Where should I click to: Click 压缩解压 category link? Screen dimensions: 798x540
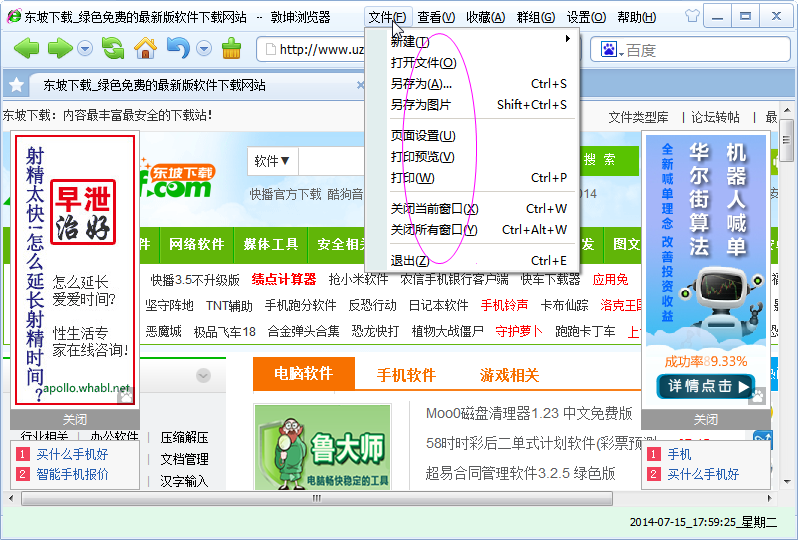[184, 437]
